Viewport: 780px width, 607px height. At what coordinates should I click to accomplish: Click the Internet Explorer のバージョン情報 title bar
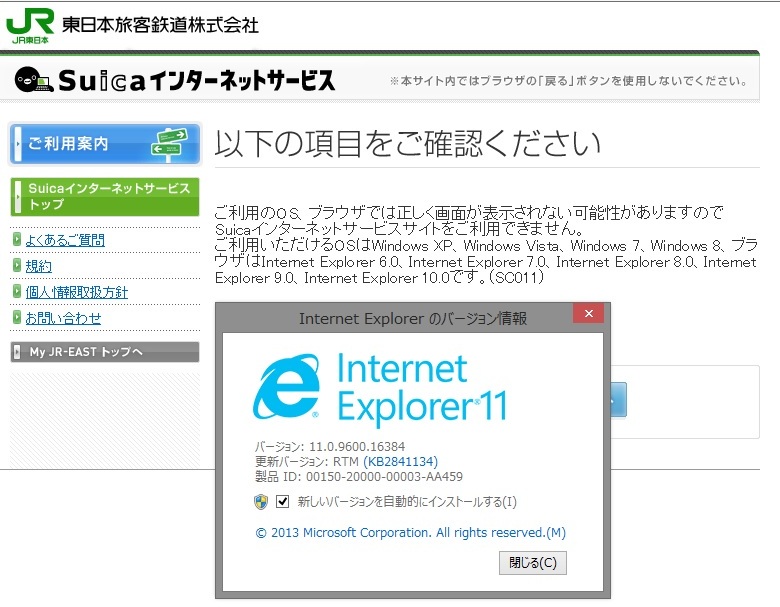[x=413, y=318]
